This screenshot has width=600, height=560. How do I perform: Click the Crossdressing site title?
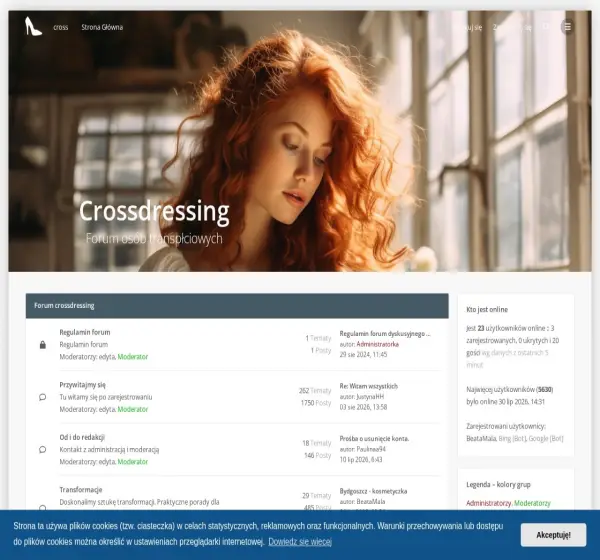tap(154, 211)
